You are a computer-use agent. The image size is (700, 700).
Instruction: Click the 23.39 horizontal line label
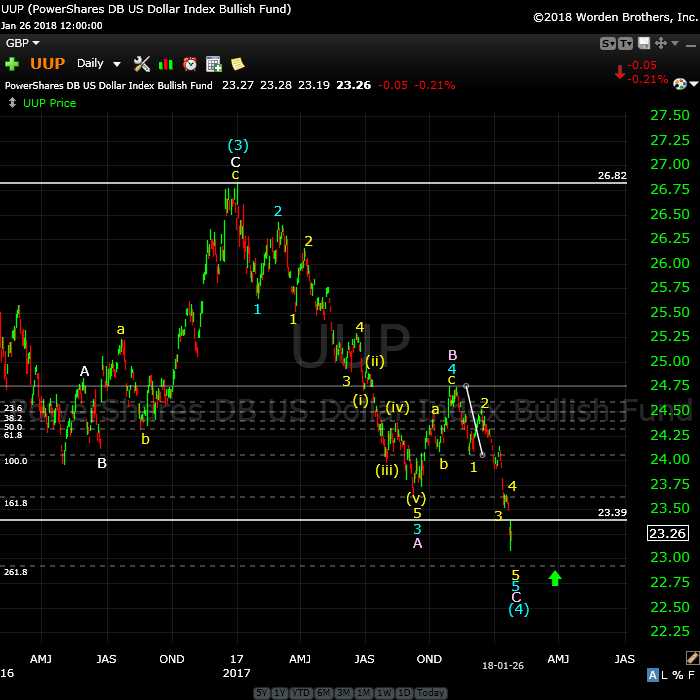click(x=612, y=512)
